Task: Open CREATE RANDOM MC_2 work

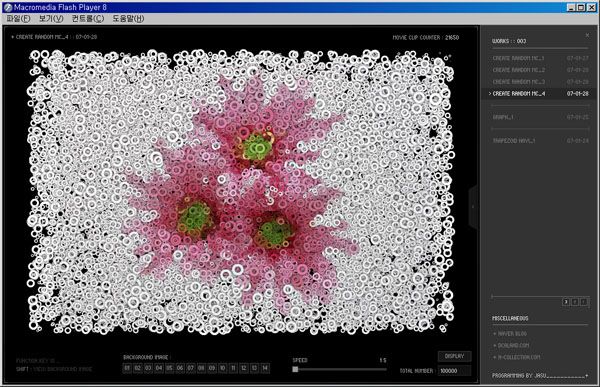Action: pyautogui.click(x=540, y=70)
